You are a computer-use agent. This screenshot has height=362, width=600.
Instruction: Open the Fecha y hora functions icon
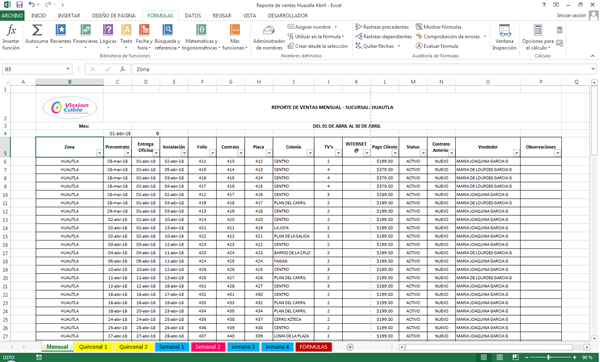point(144,30)
